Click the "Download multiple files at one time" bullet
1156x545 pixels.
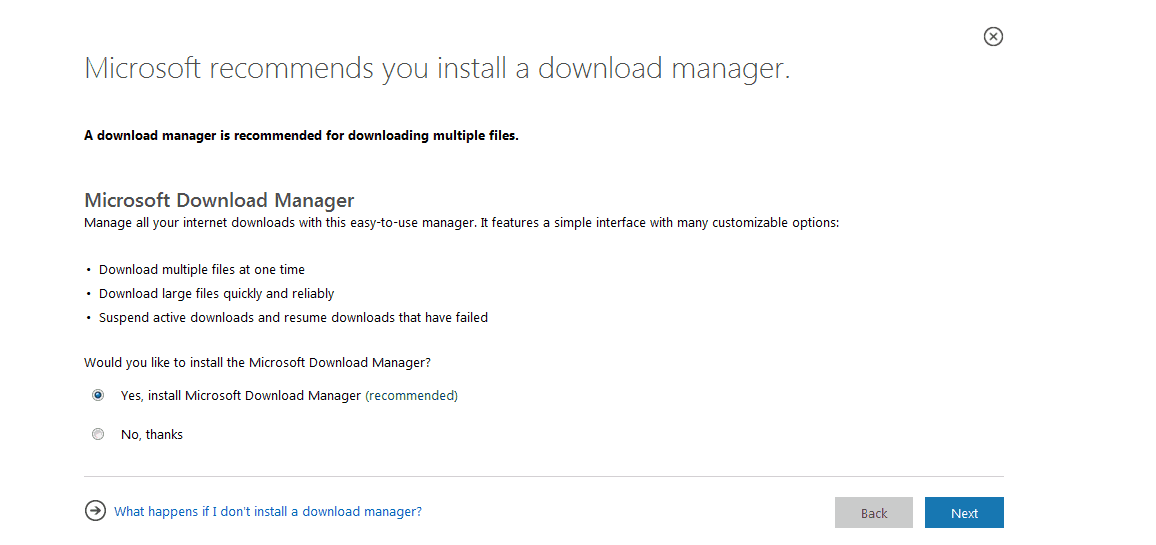point(202,269)
